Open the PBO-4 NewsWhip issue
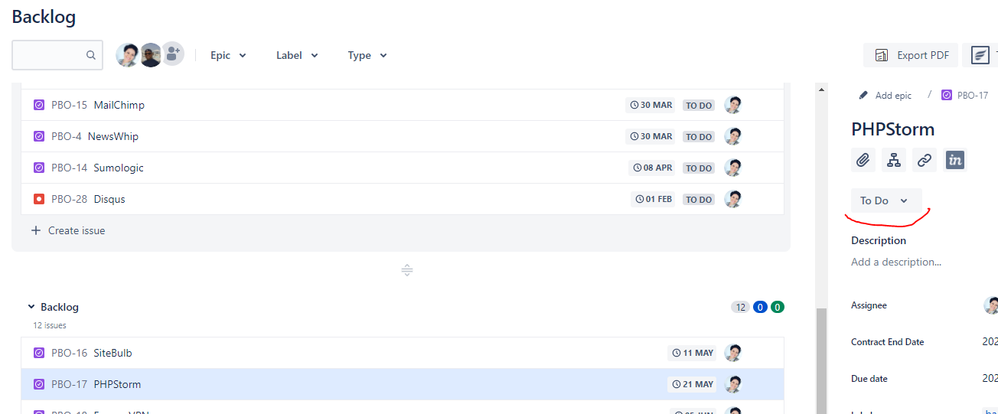This screenshot has width=998, height=414. point(402,136)
